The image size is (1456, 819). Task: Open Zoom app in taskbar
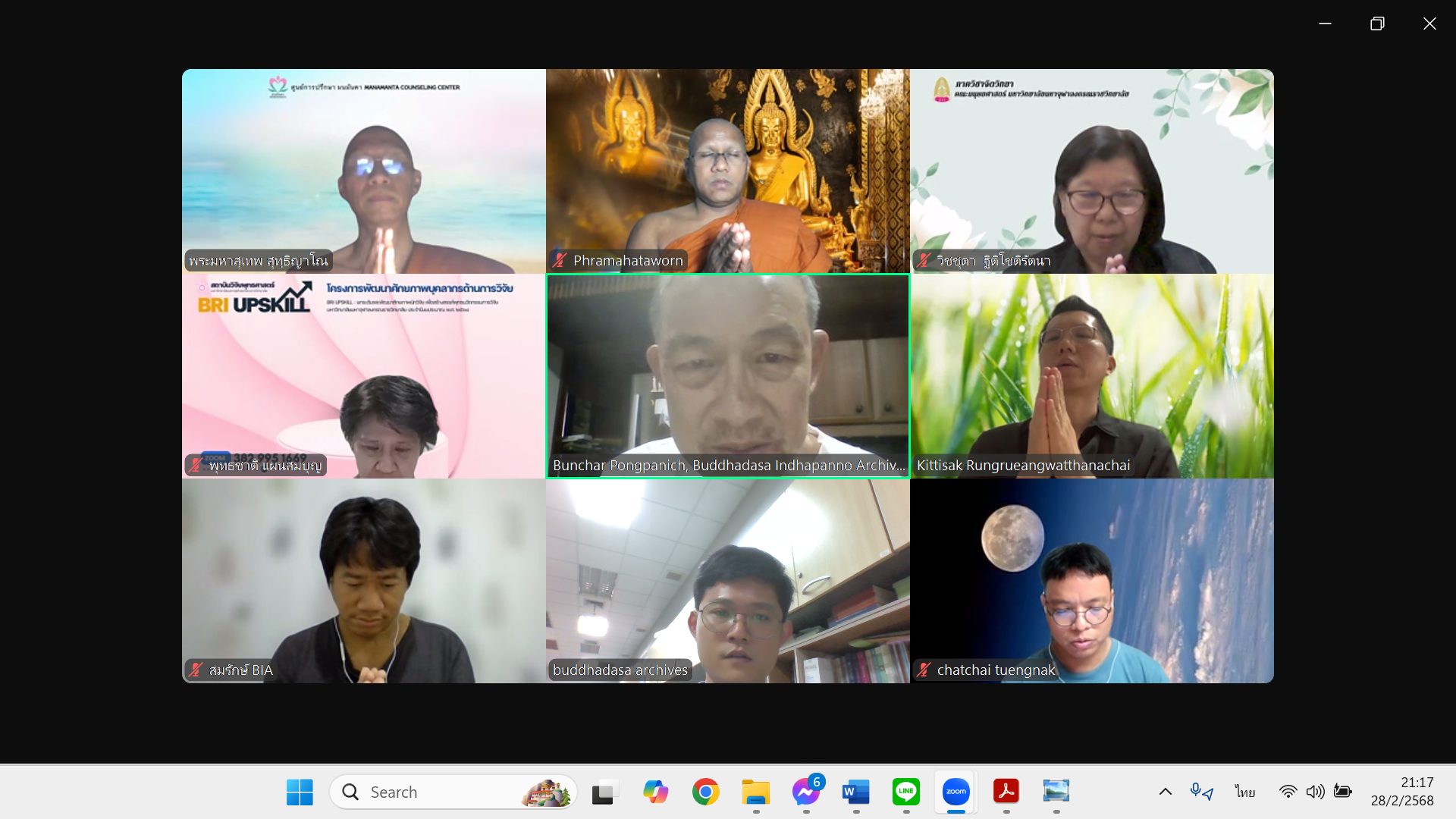[955, 792]
